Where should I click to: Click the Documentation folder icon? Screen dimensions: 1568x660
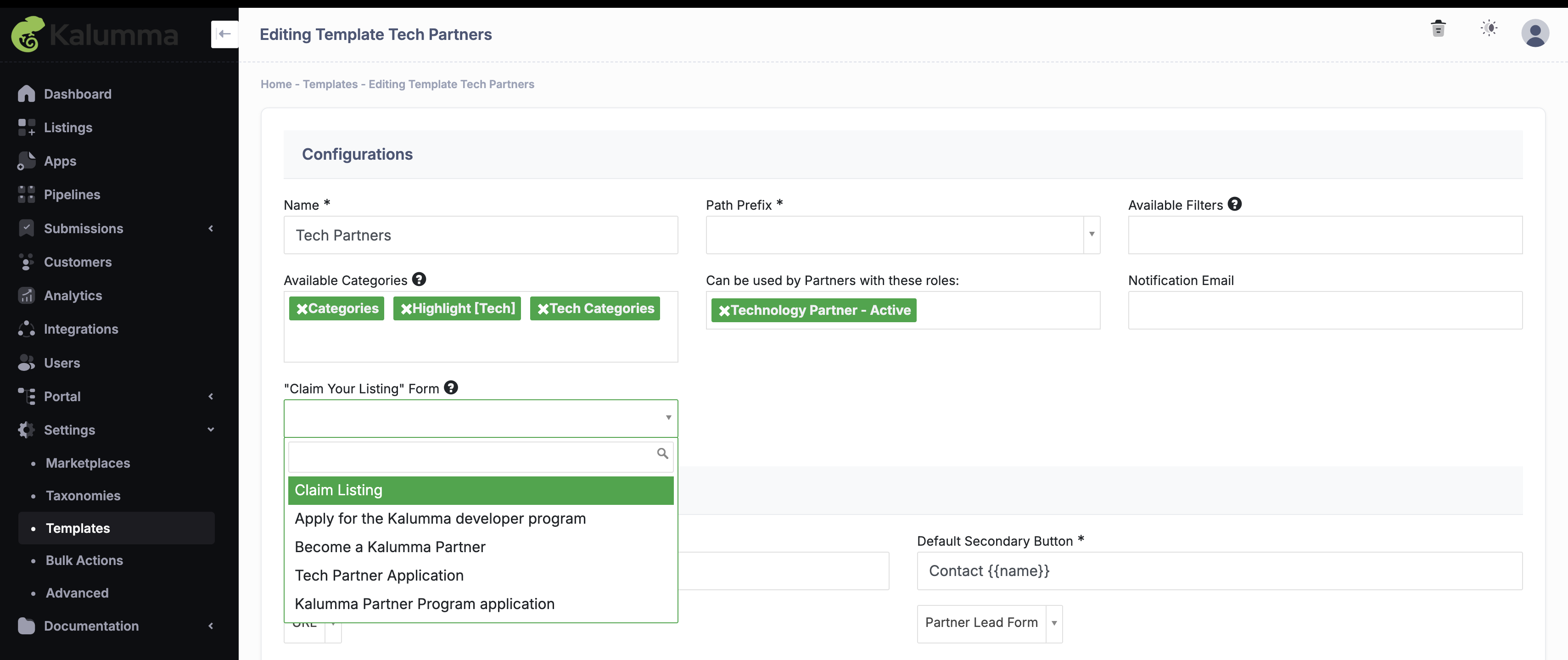(x=26, y=626)
